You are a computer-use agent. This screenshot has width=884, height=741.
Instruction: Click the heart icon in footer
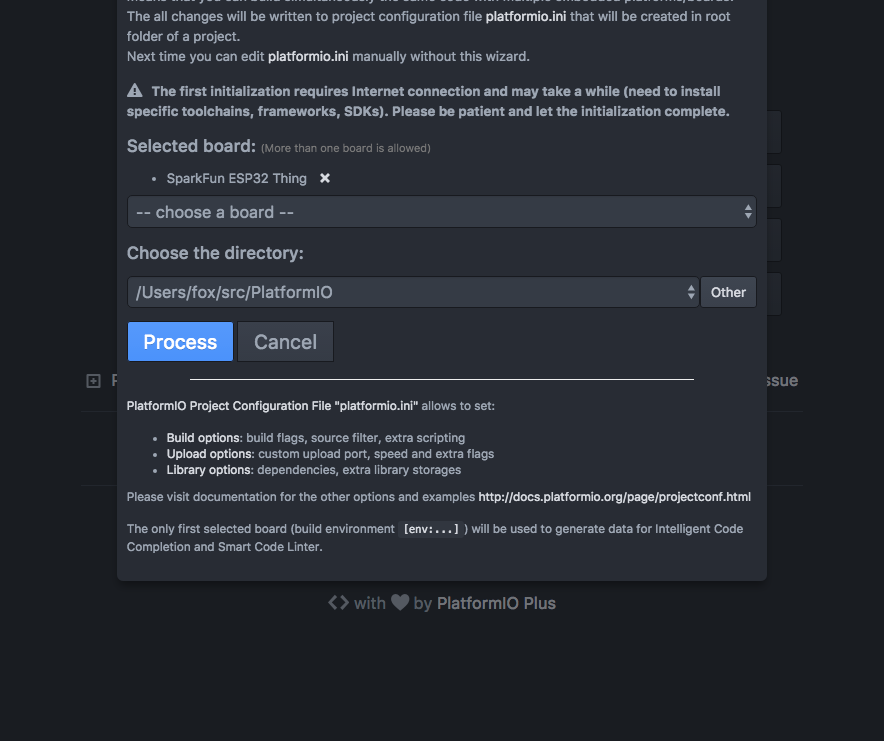pyautogui.click(x=399, y=603)
